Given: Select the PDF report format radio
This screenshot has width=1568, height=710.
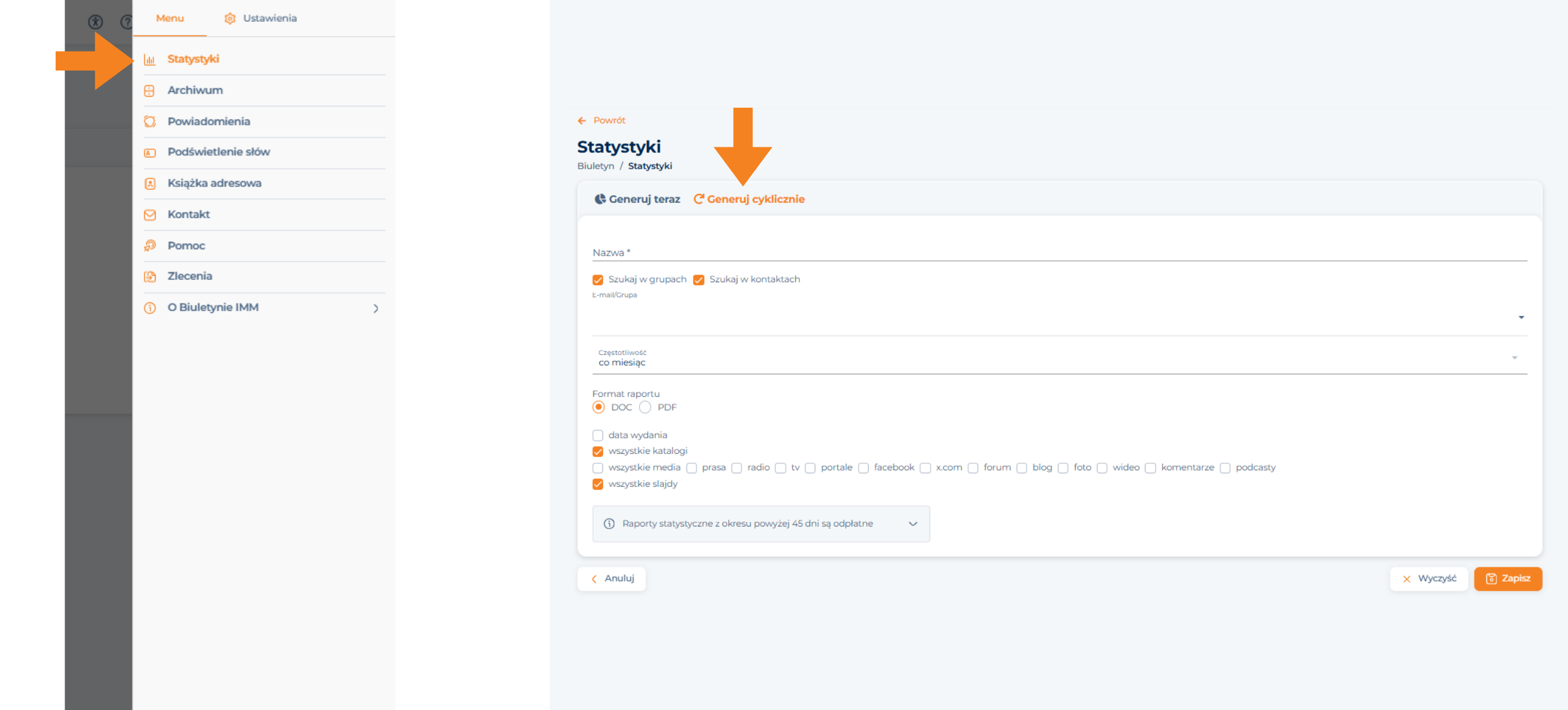Looking at the screenshot, I should [x=644, y=408].
